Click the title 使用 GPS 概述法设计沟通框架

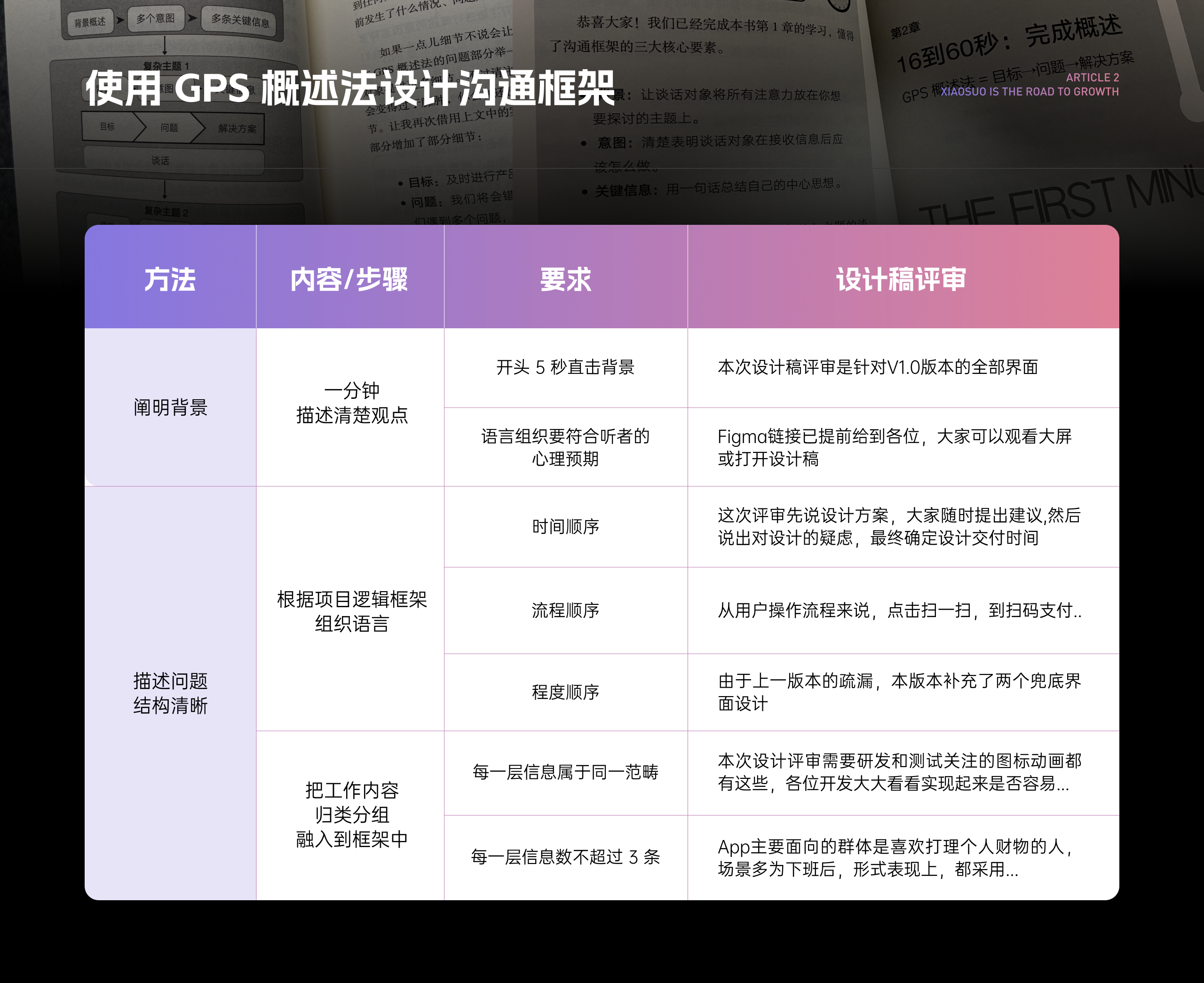click(x=350, y=89)
